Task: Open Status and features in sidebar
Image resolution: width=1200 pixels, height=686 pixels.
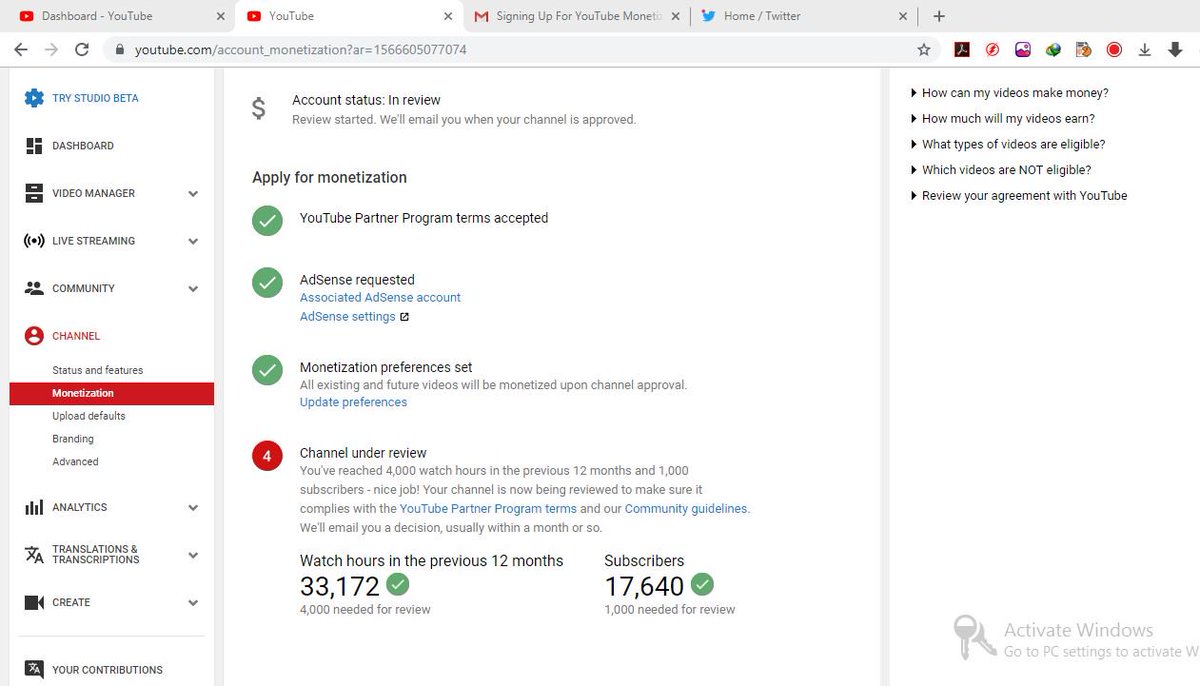Action: click(98, 370)
